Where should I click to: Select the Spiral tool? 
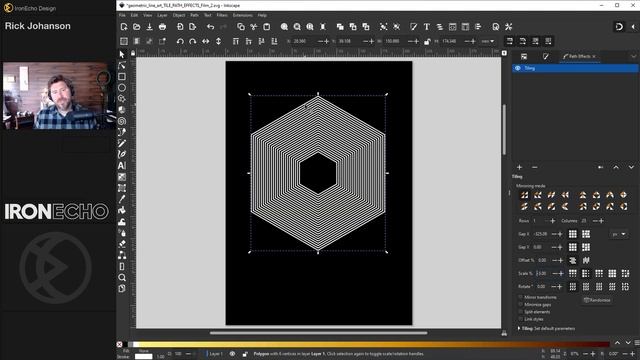coord(122,121)
